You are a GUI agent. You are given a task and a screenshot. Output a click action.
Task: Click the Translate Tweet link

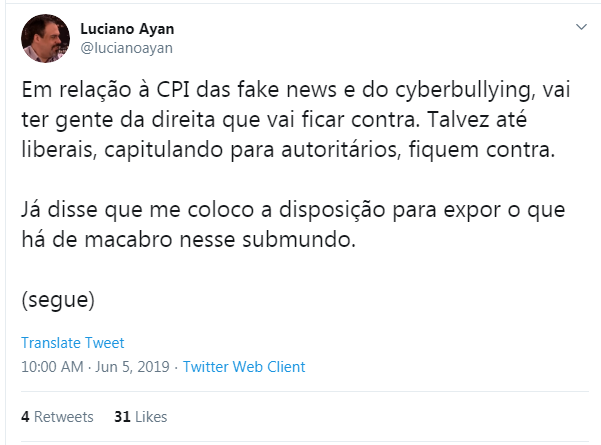(x=72, y=342)
